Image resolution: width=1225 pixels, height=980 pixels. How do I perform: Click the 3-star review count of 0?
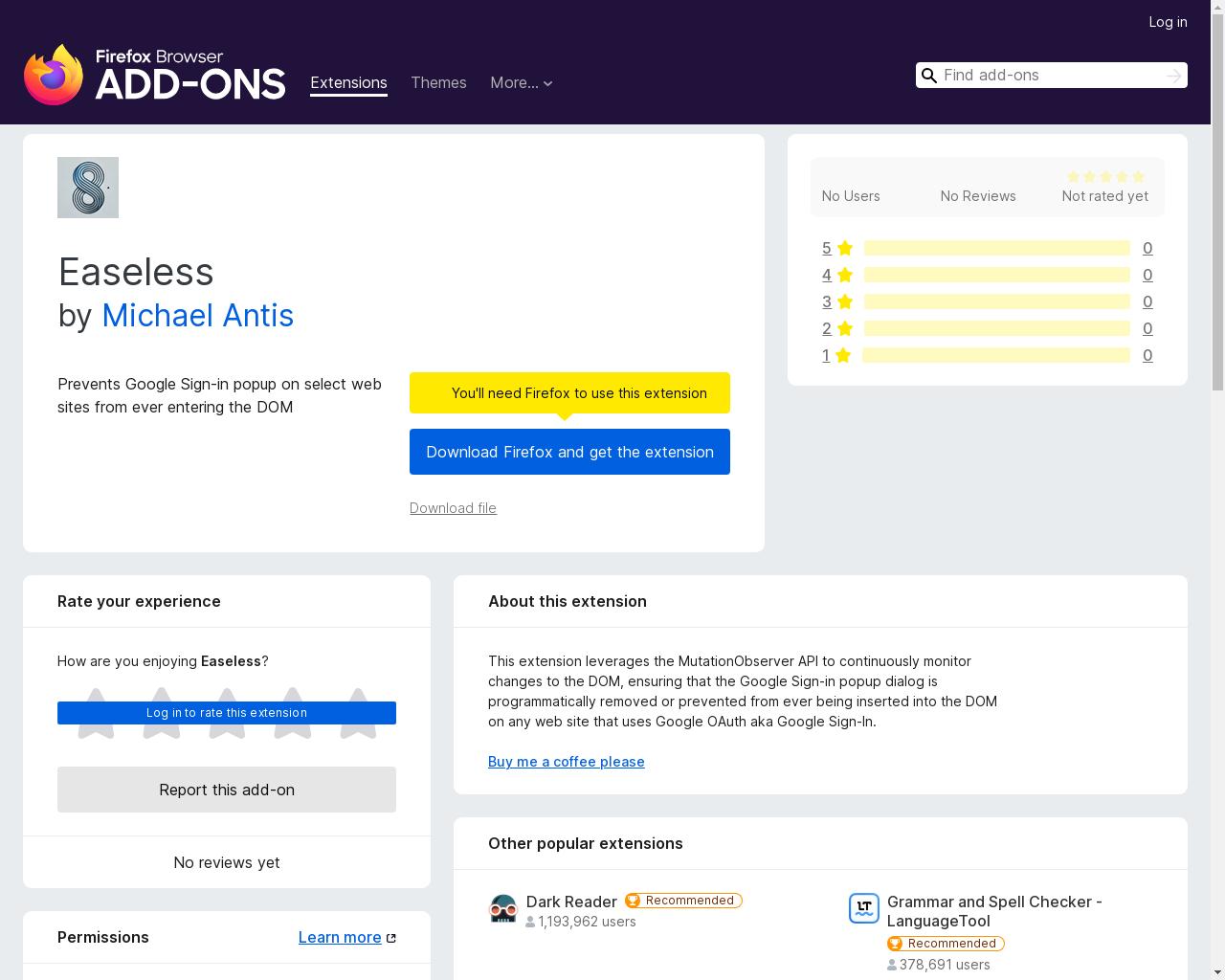1147,301
